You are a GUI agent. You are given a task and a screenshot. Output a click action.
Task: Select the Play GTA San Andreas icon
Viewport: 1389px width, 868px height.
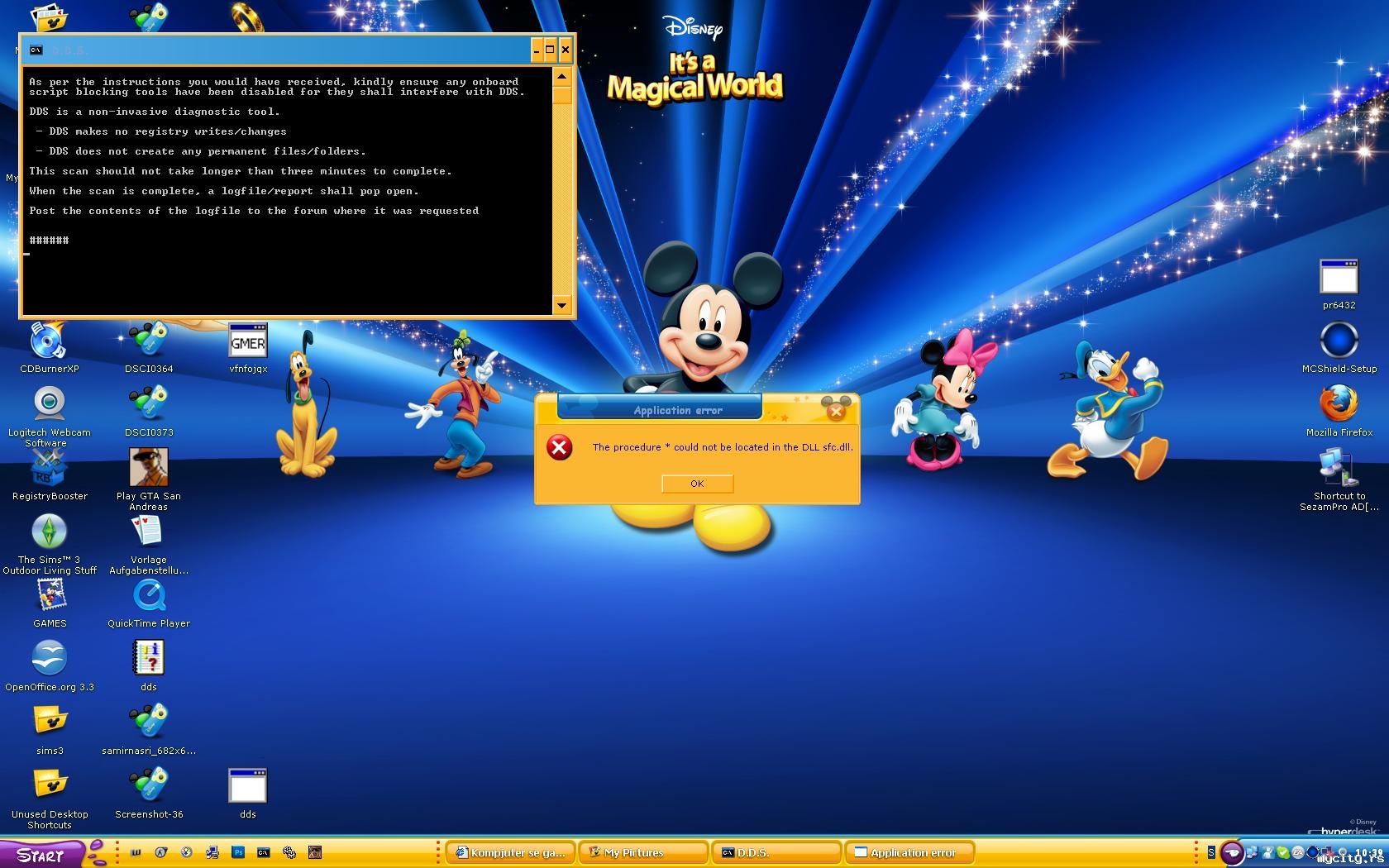click(149, 481)
